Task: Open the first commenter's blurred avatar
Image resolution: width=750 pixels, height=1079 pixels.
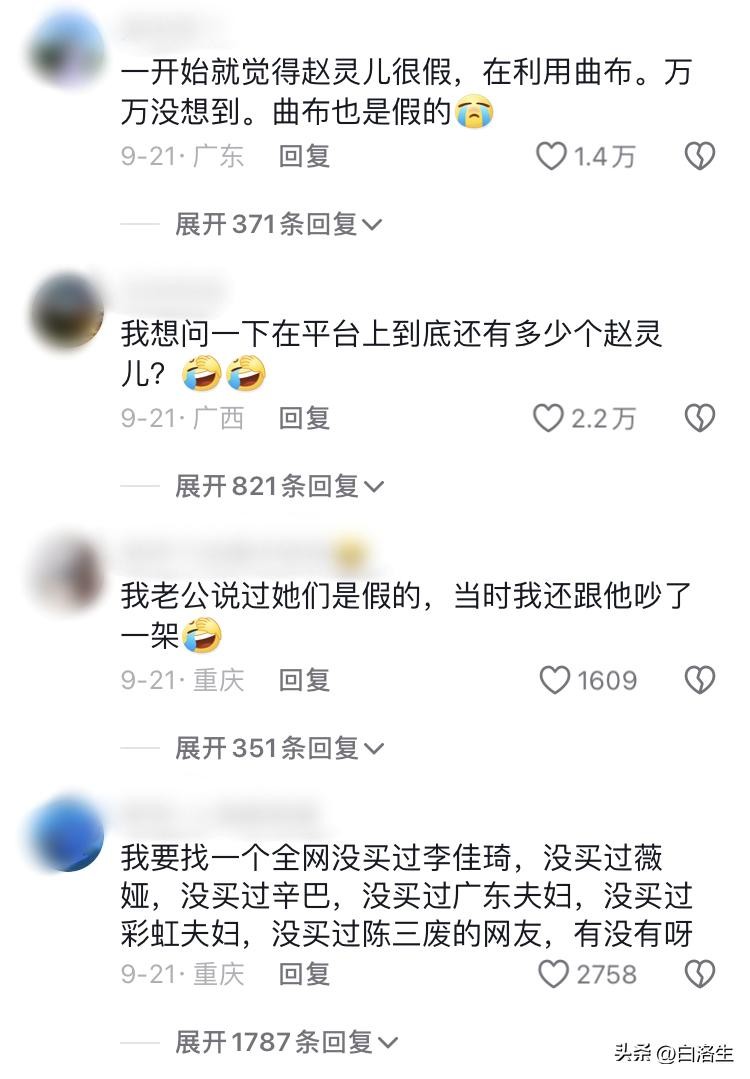Action: (67, 50)
